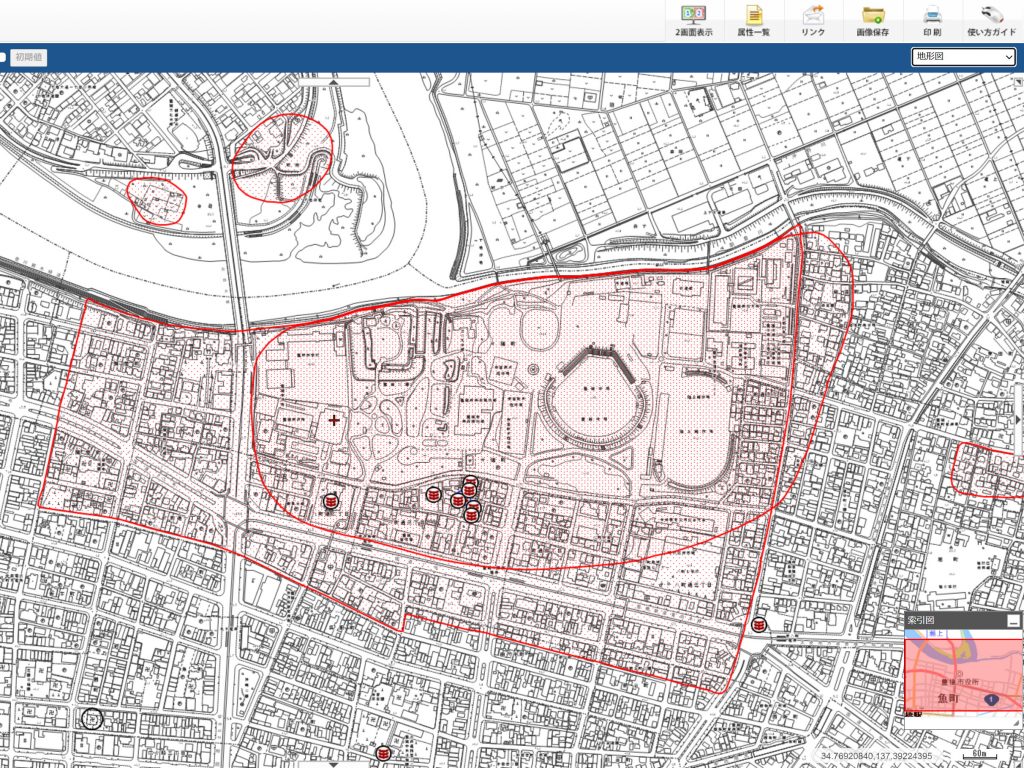Image resolution: width=1024 pixels, height=768 pixels.
Task: Expand the side panel handle on the right edge
Action: click(1019, 419)
